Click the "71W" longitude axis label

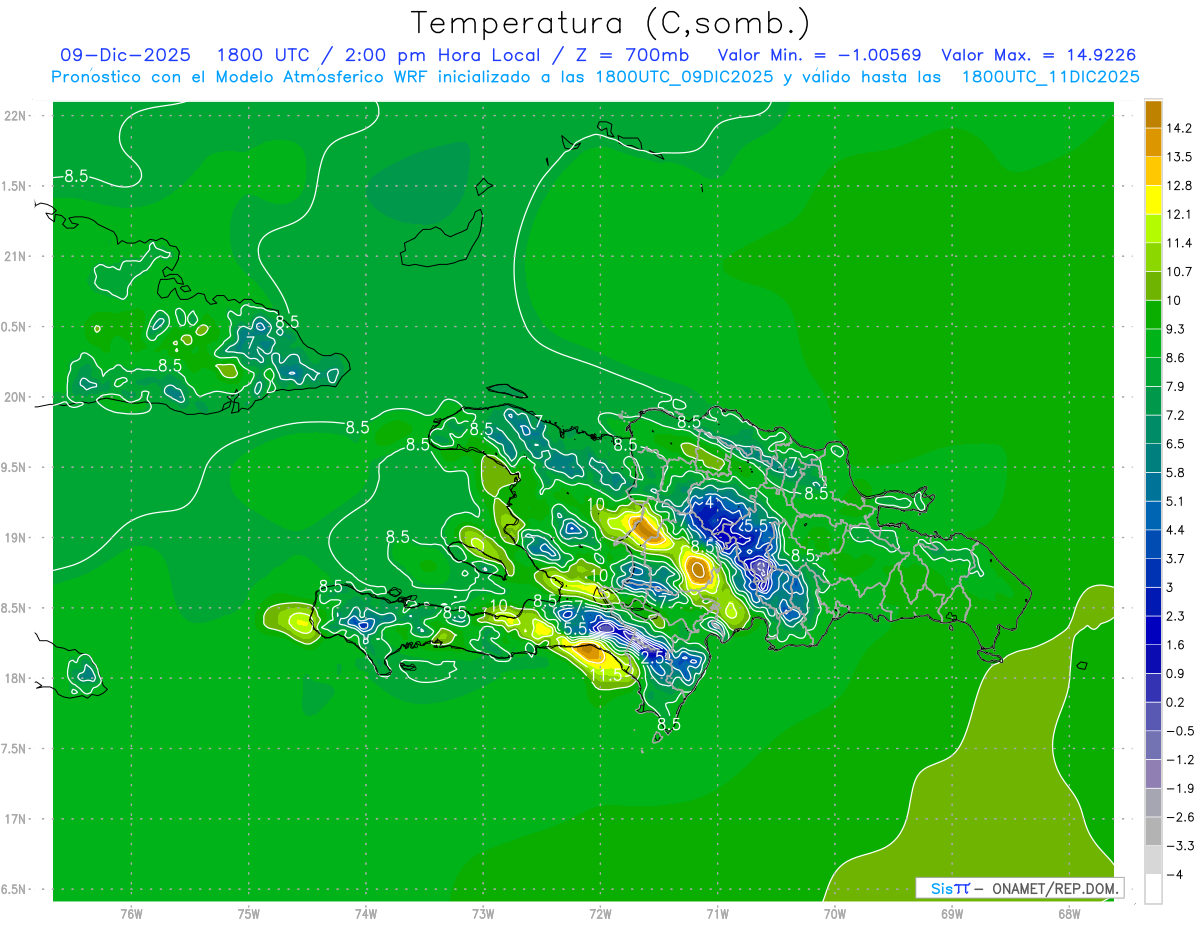click(717, 914)
